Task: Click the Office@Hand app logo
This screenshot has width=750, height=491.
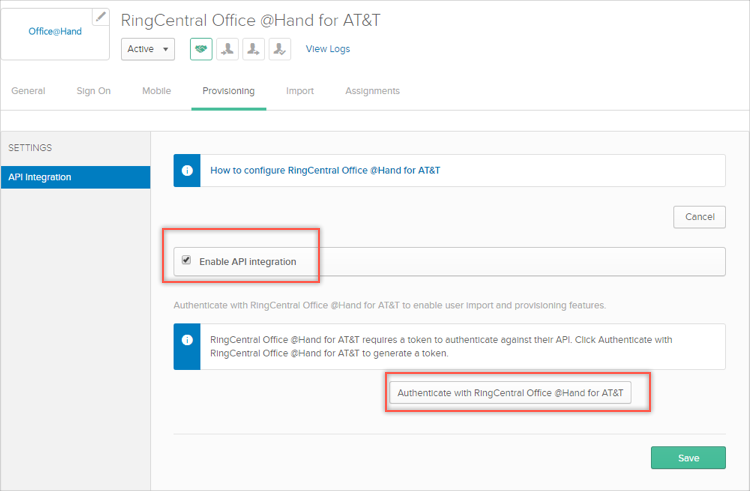Action: coord(55,32)
